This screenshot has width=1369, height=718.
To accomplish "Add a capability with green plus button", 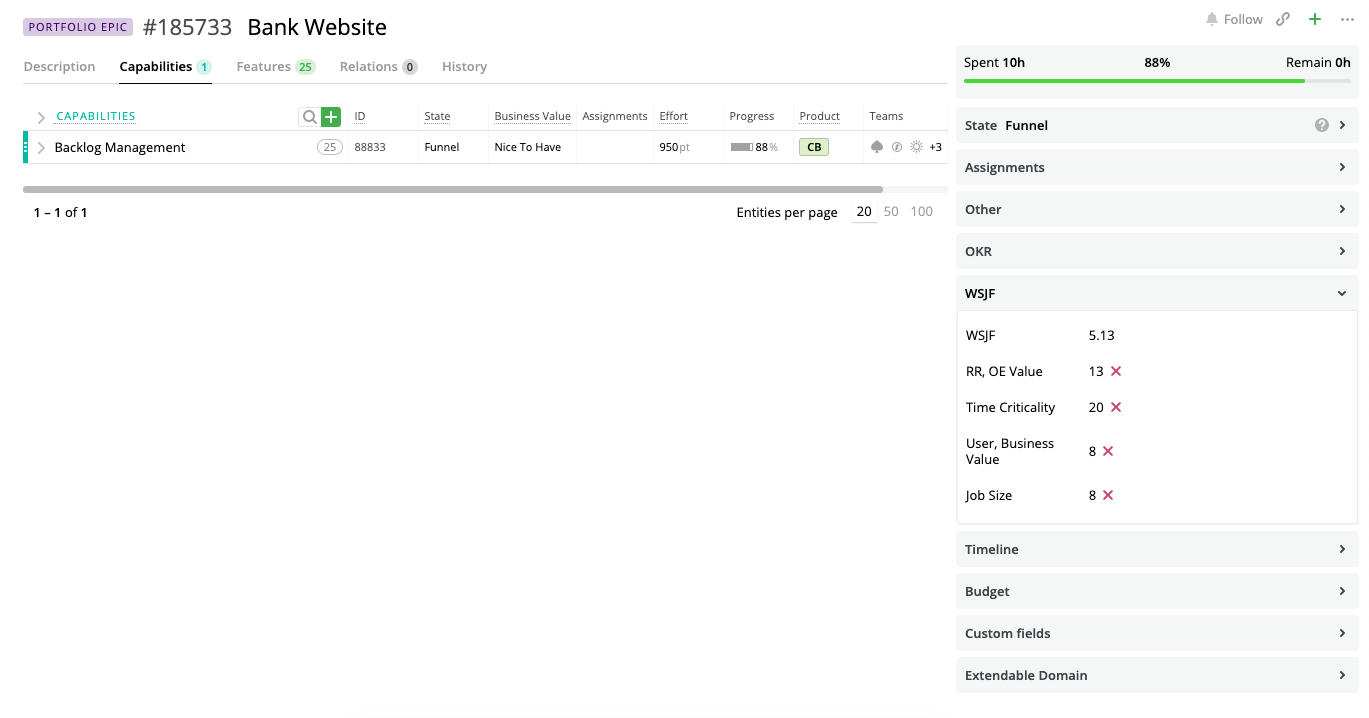I will tap(331, 117).
